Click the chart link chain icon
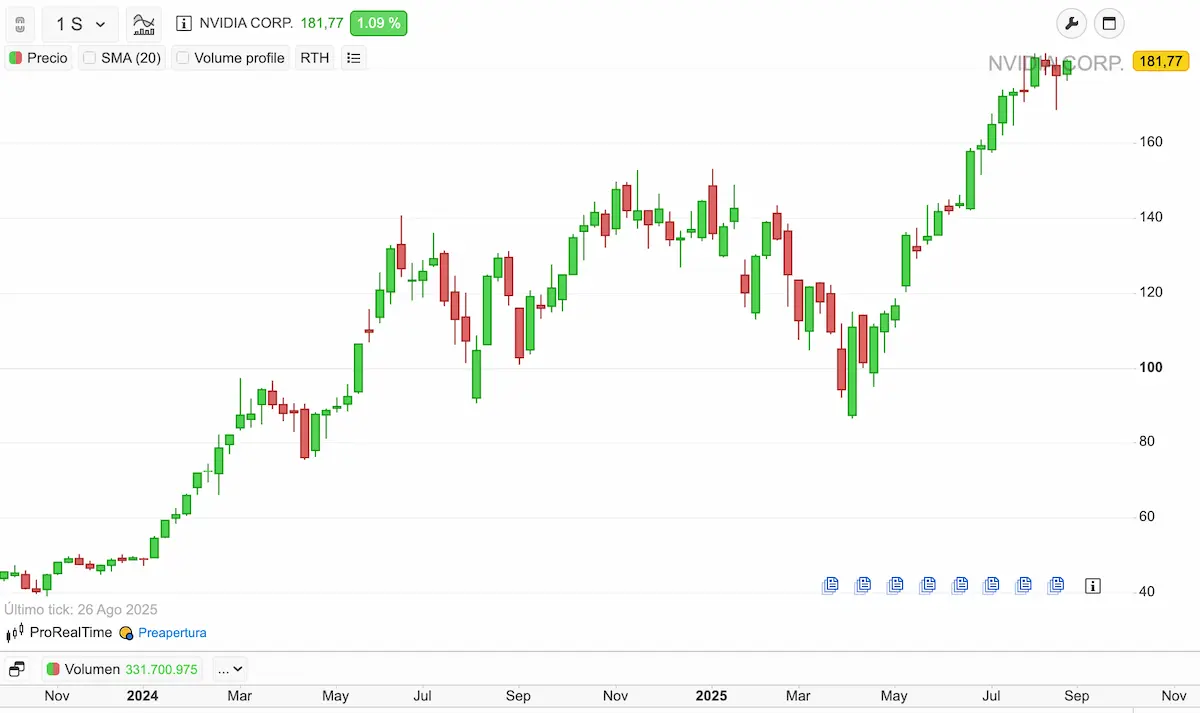The height and width of the screenshot is (713, 1200). click(19, 24)
